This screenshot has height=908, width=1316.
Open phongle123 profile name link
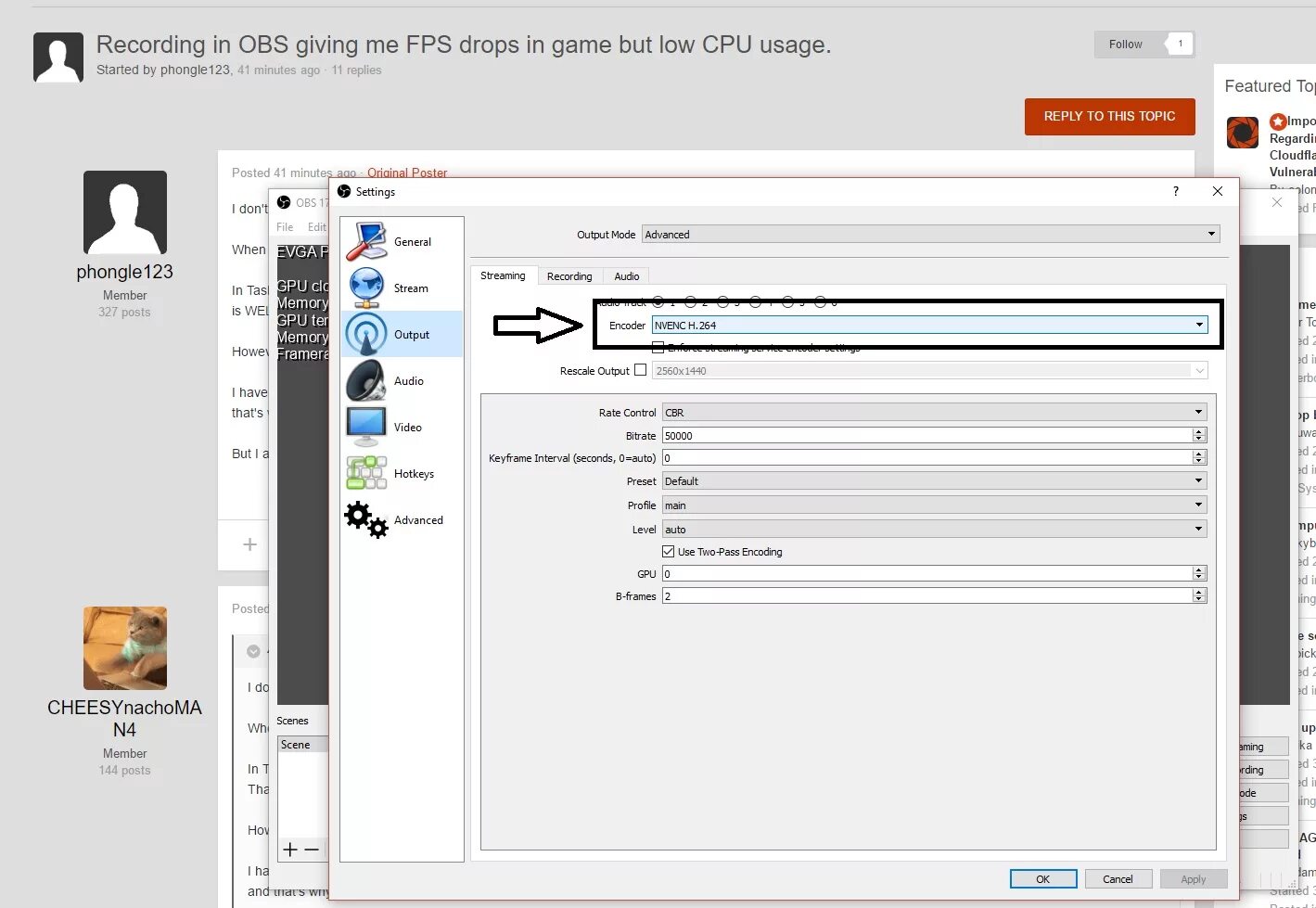tap(125, 272)
